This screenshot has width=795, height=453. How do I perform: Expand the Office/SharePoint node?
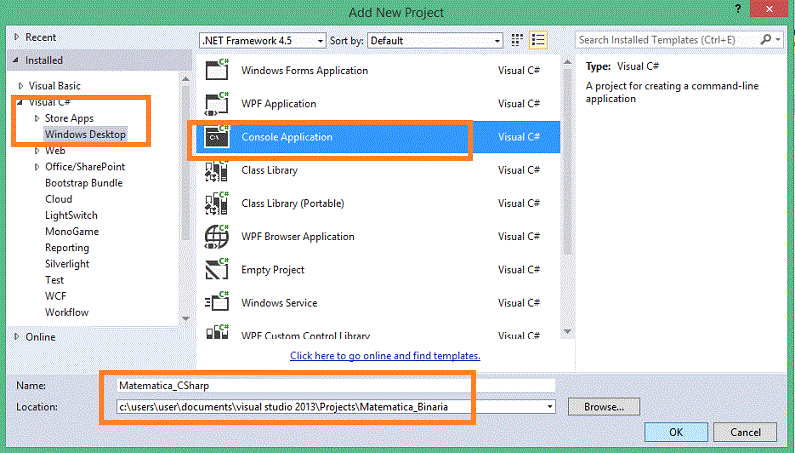click(x=37, y=167)
